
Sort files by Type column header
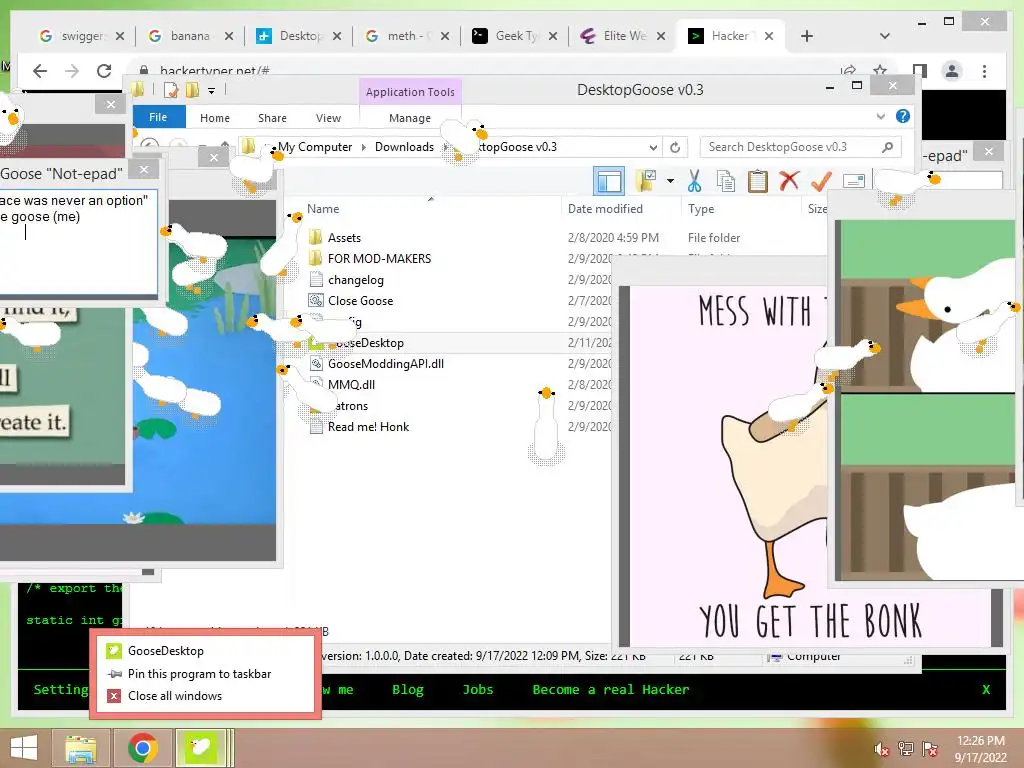(x=701, y=209)
